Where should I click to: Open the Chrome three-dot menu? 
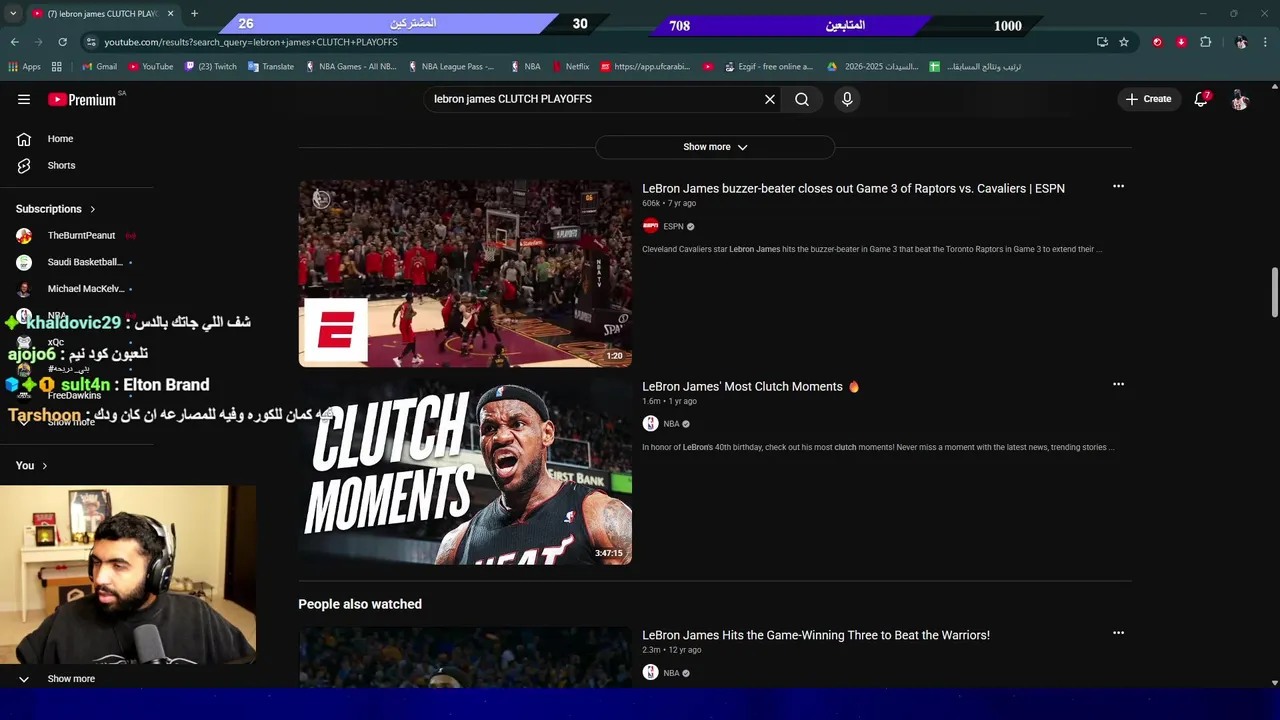point(1266,42)
